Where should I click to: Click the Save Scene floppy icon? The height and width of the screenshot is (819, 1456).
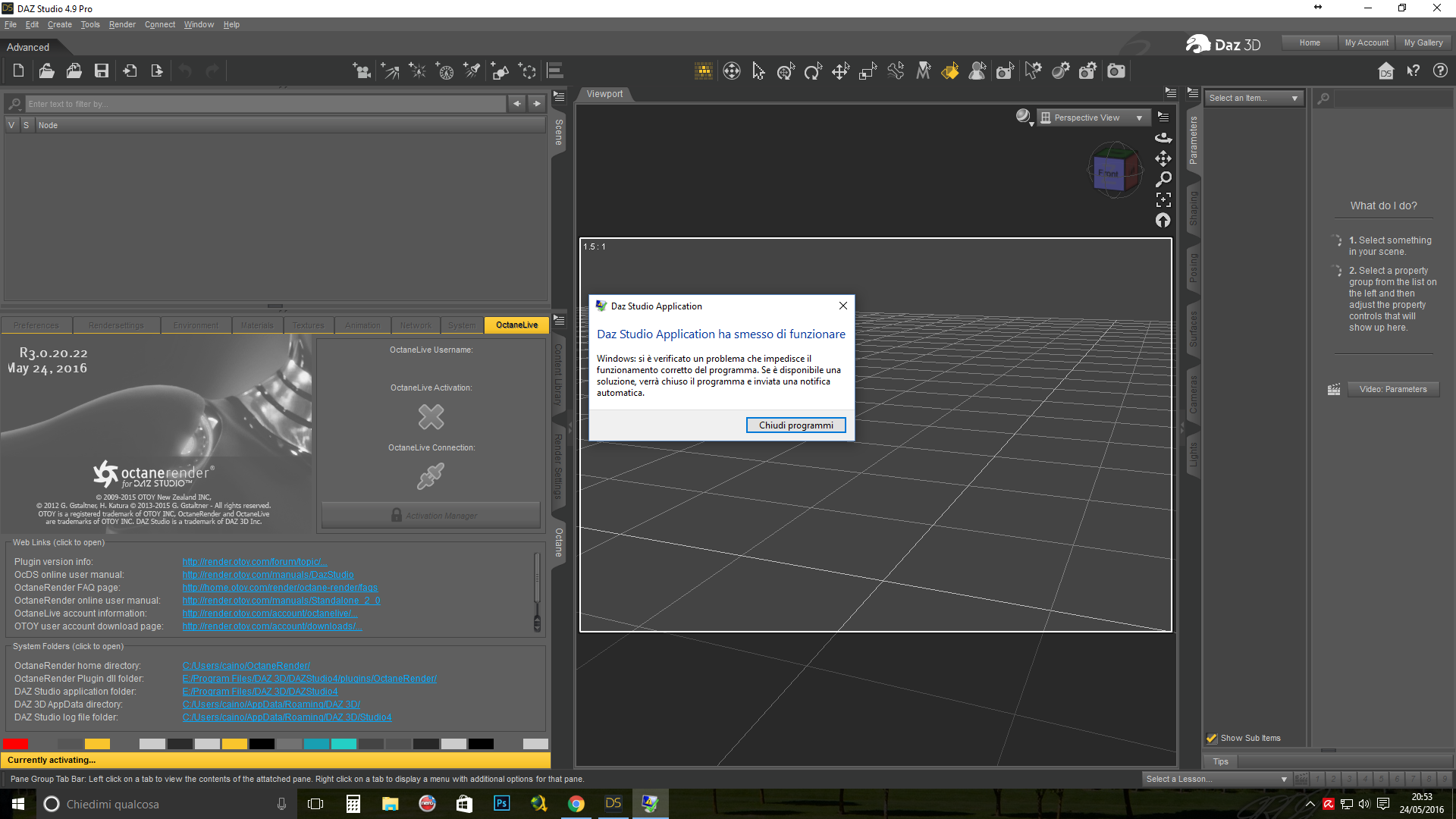click(x=101, y=71)
